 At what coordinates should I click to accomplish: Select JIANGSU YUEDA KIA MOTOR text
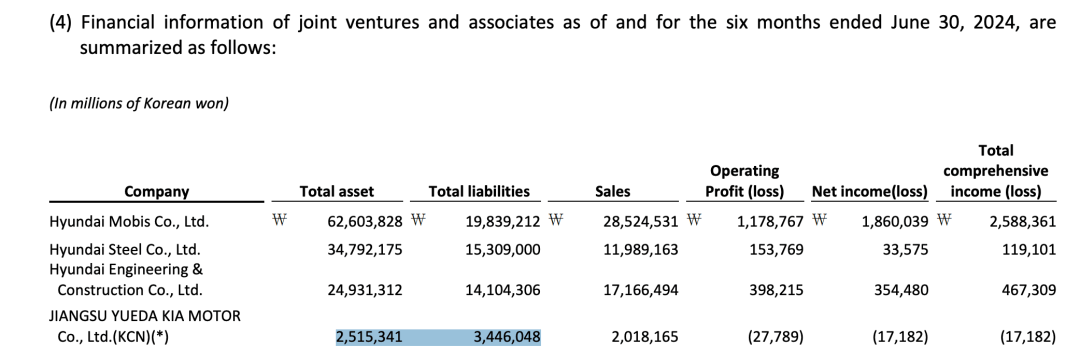coord(145,316)
